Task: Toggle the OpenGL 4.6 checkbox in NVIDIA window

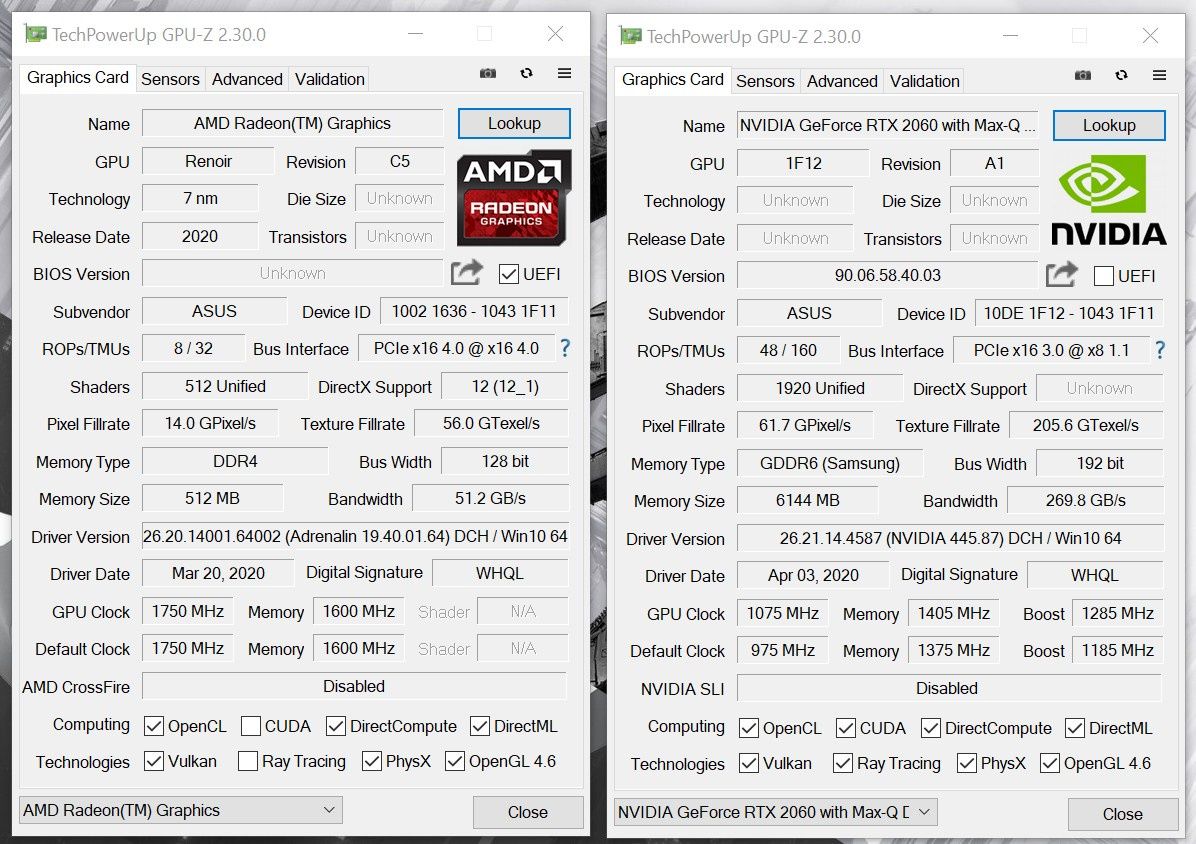Action: click(x=1050, y=763)
